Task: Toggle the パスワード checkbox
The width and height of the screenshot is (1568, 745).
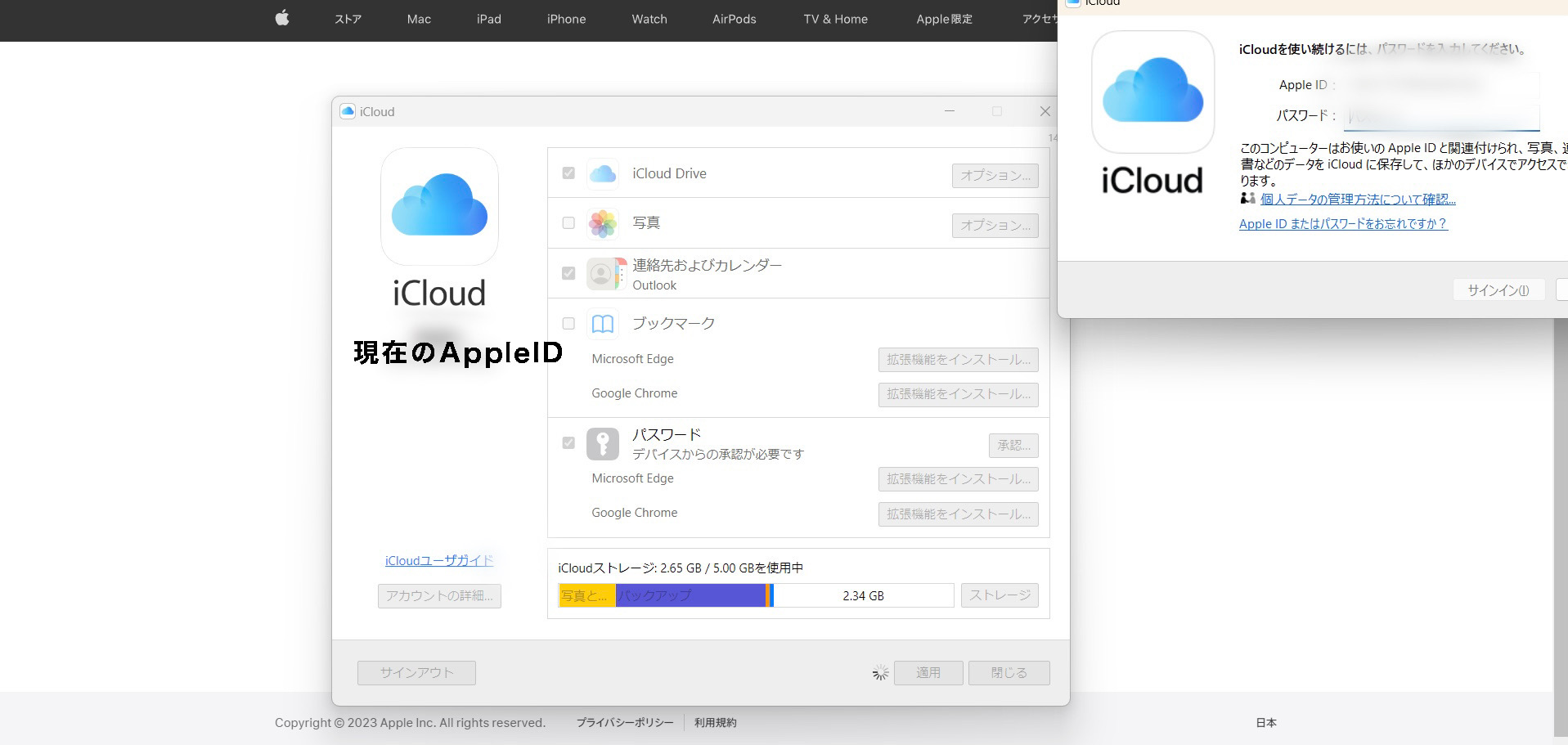Action: tap(568, 443)
